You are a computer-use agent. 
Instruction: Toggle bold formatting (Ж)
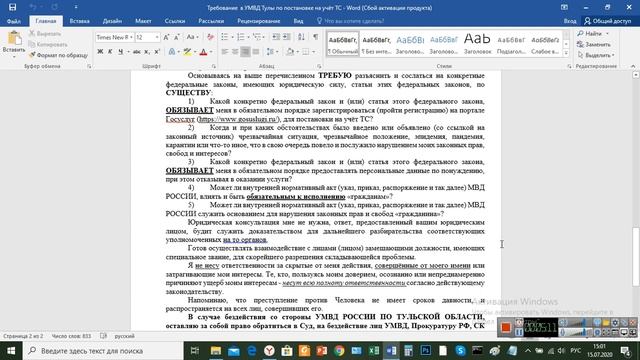point(100,52)
